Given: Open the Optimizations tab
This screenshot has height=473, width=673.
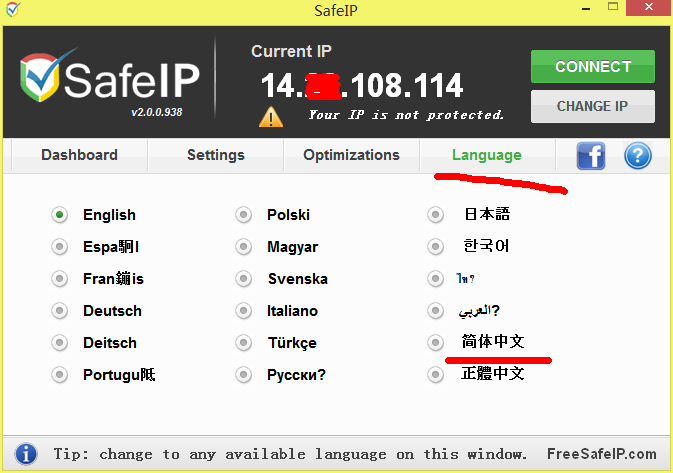Looking at the screenshot, I should [x=351, y=155].
